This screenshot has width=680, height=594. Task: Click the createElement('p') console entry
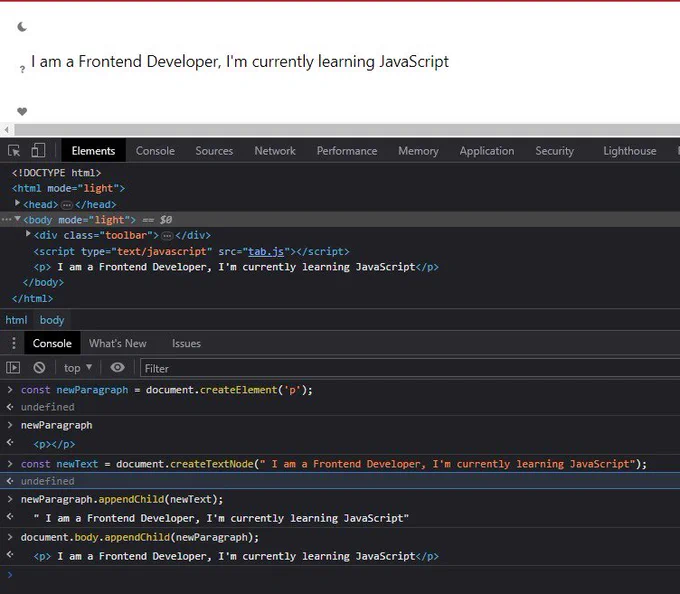[x=167, y=390]
